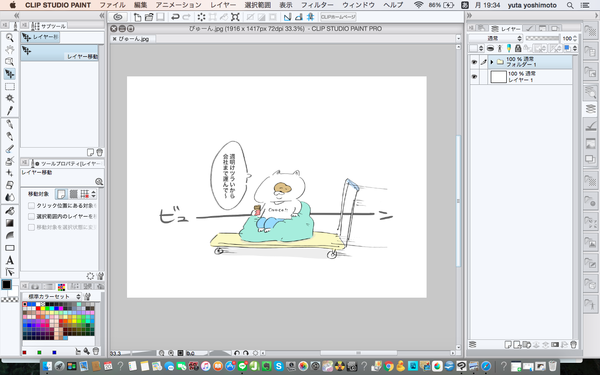
Task: Hide フォルダー 1 layer visibility
Action: point(474,62)
